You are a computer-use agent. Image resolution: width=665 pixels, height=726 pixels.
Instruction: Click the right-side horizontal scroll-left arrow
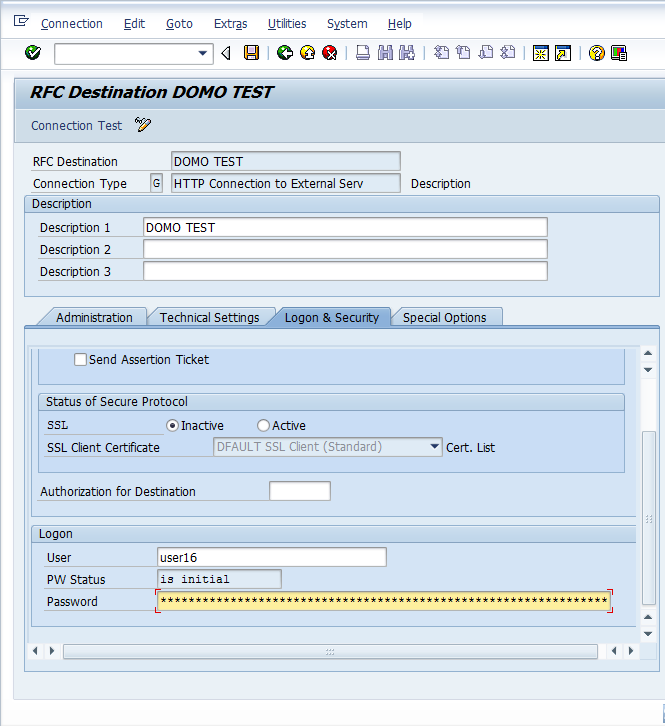click(614, 651)
